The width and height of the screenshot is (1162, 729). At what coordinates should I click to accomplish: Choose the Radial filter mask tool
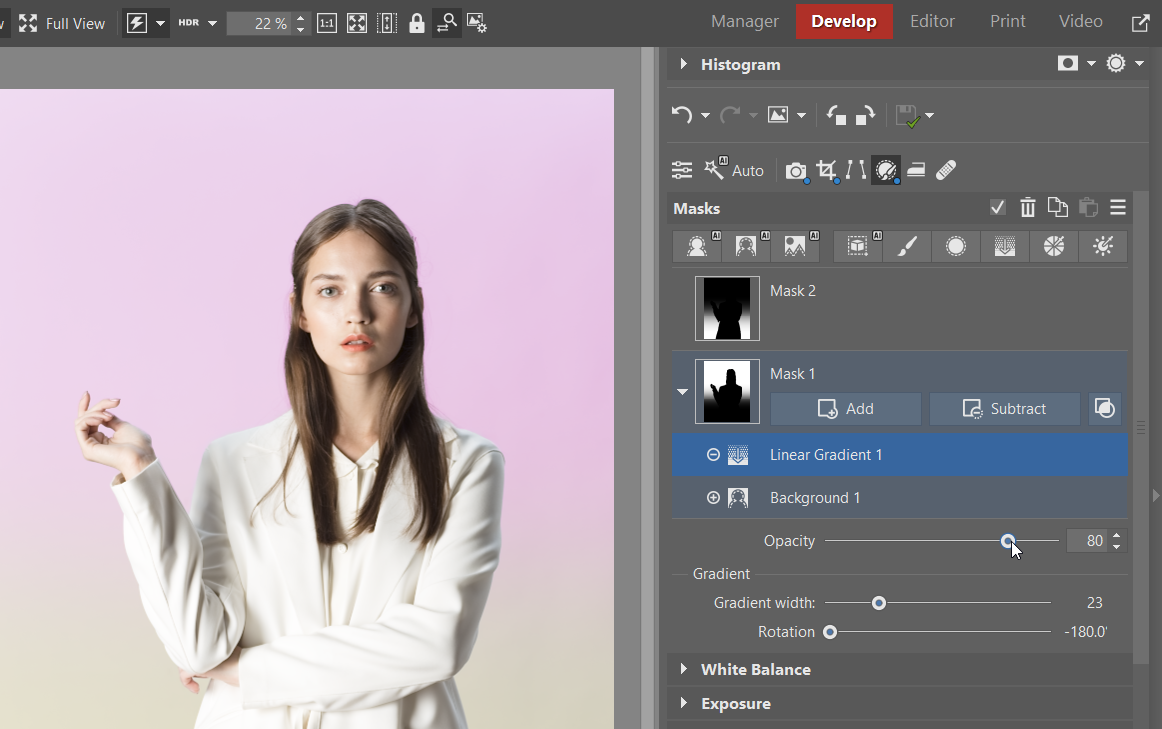point(956,247)
